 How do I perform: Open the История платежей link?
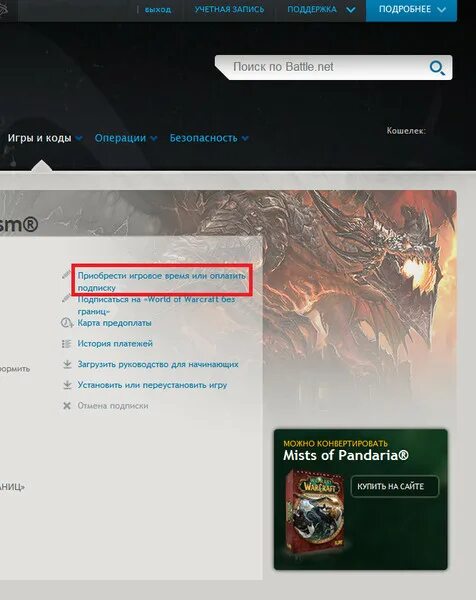115,344
